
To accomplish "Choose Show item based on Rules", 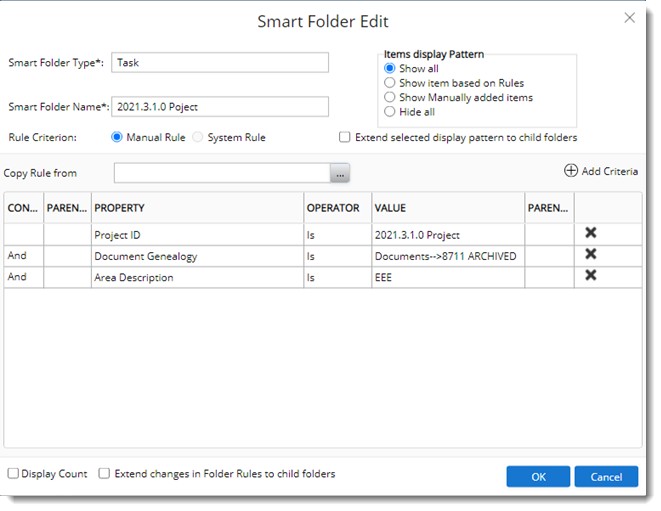I will pos(391,83).
